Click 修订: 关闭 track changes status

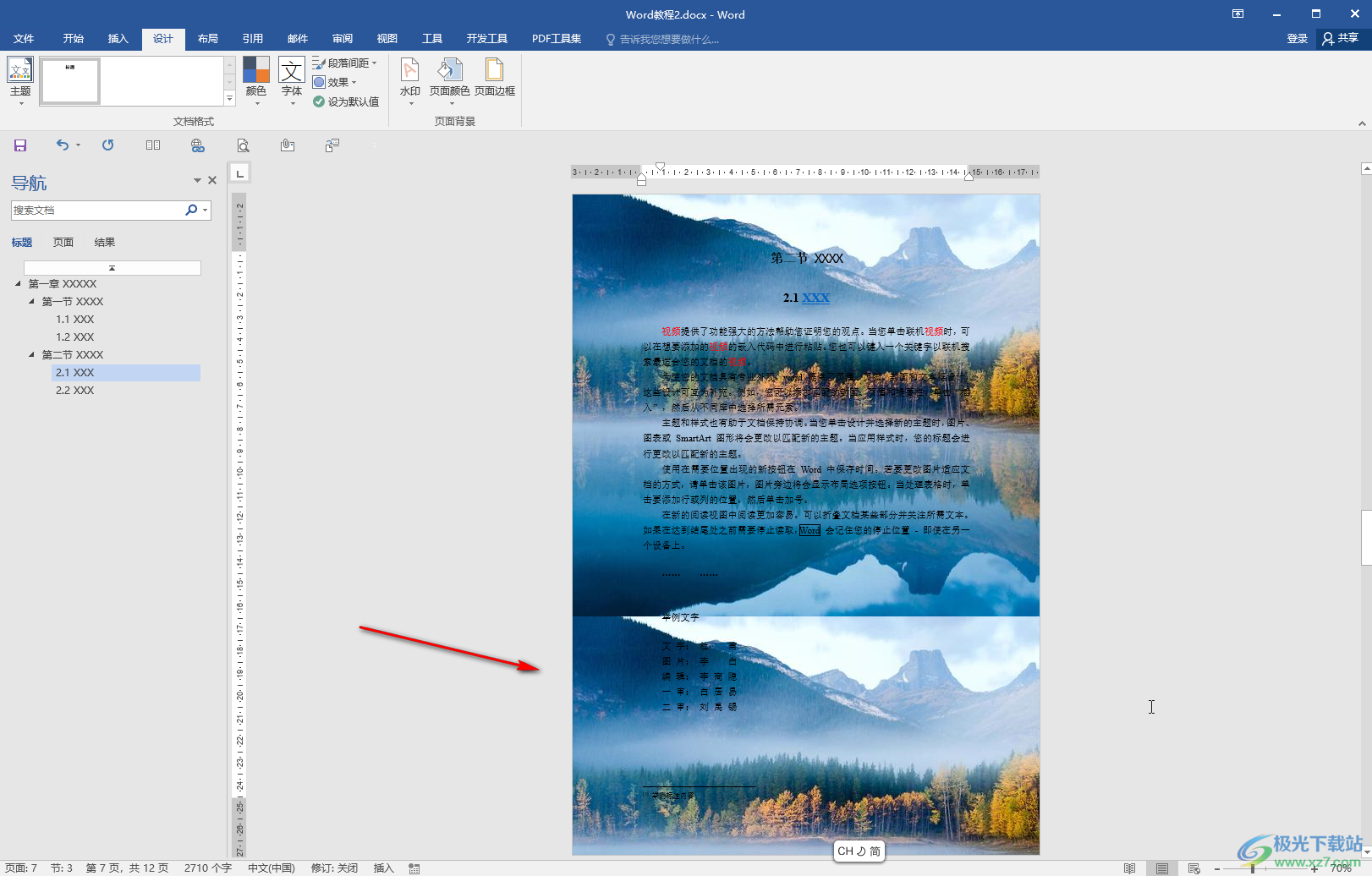pyautogui.click(x=334, y=868)
